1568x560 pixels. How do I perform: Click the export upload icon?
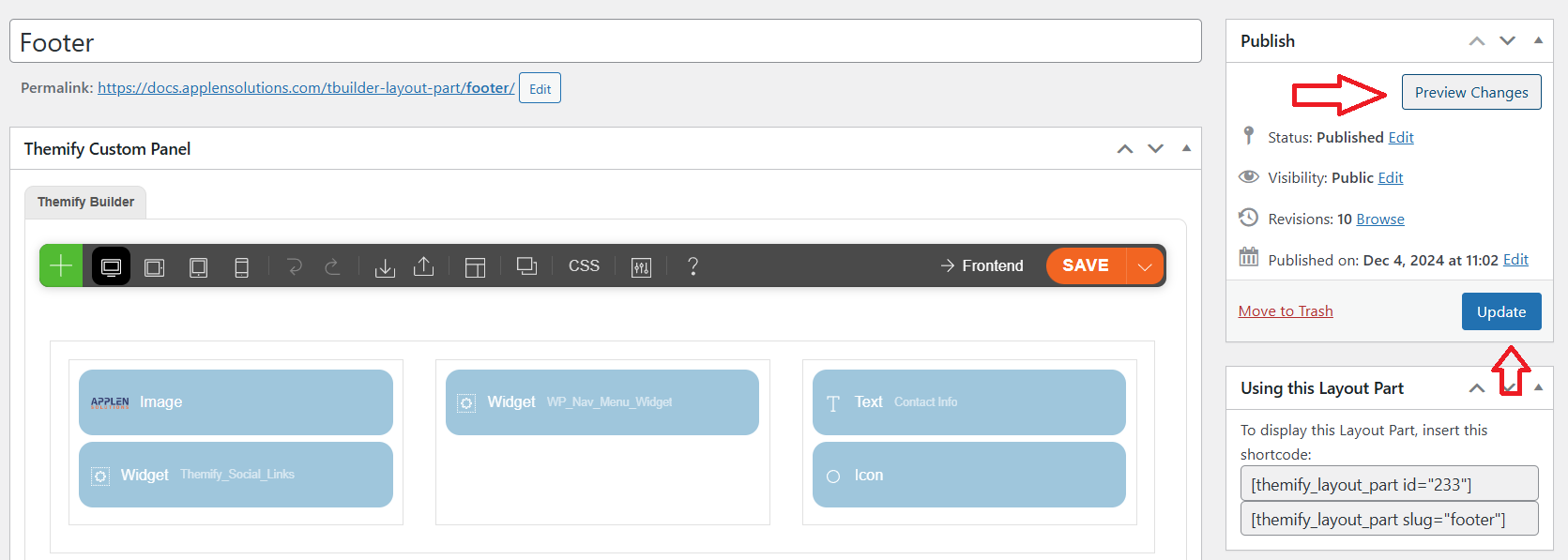click(x=424, y=266)
